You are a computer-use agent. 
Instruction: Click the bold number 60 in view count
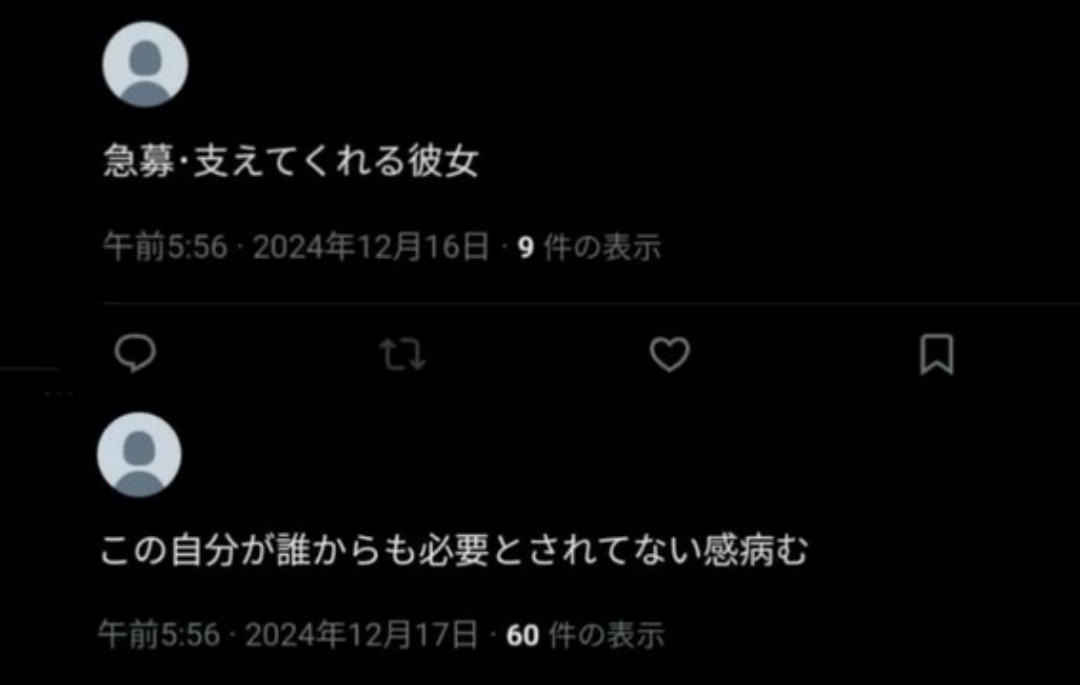click(523, 635)
